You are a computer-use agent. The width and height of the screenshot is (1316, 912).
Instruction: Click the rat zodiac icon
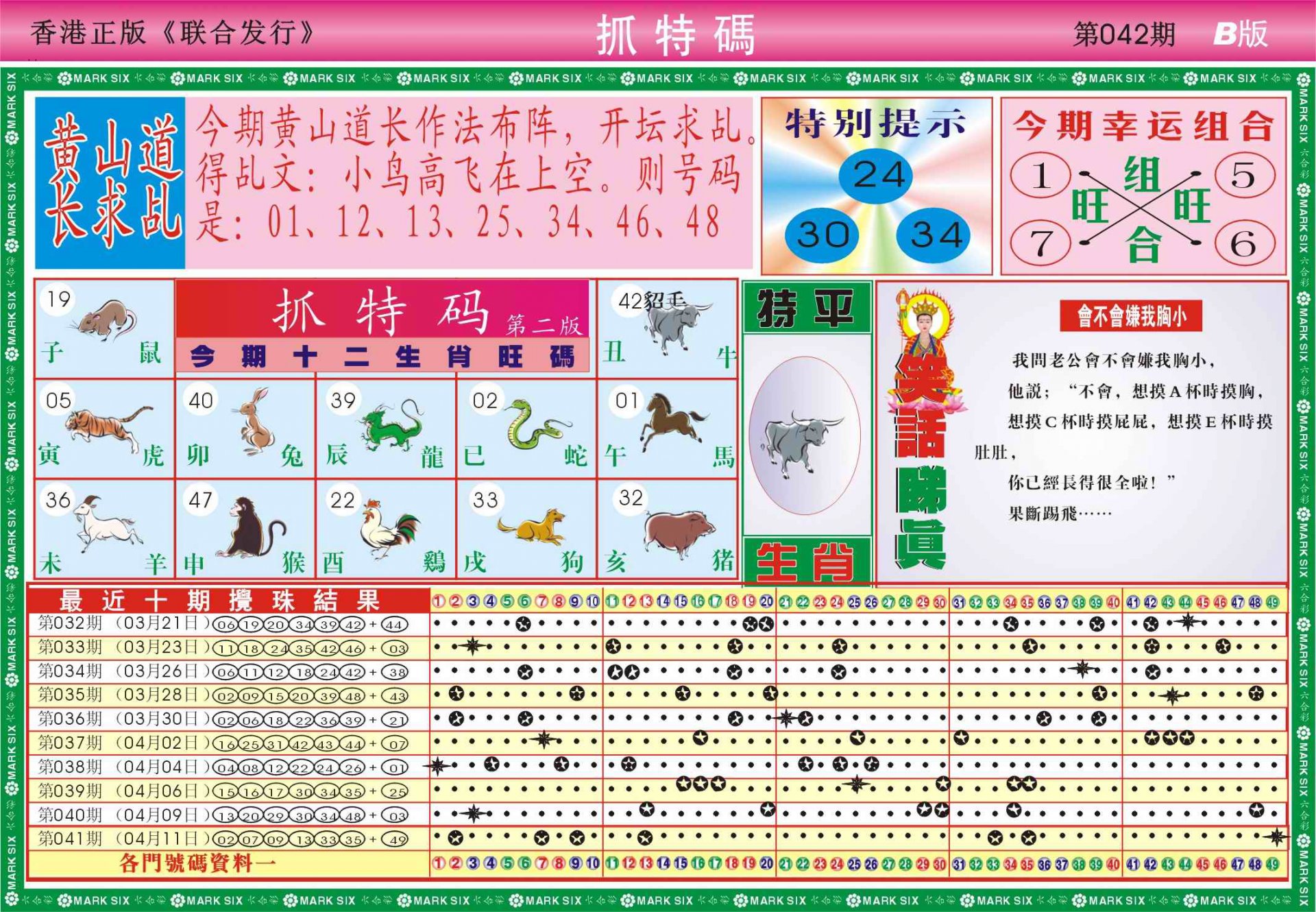click(106, 320)
